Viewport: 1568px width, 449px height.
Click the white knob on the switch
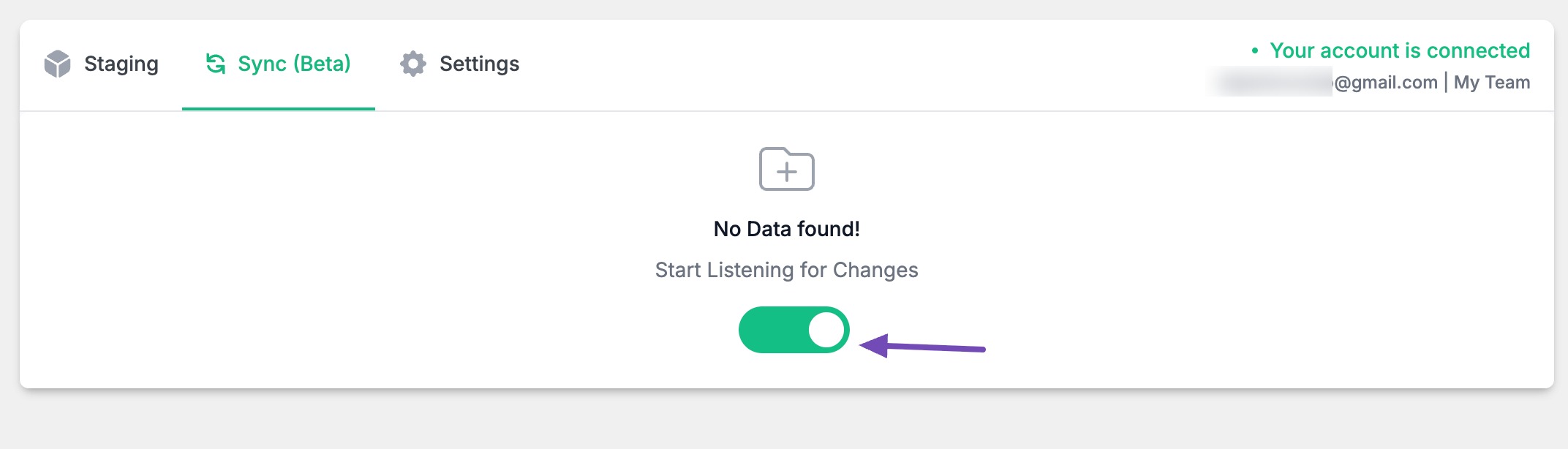826,330
